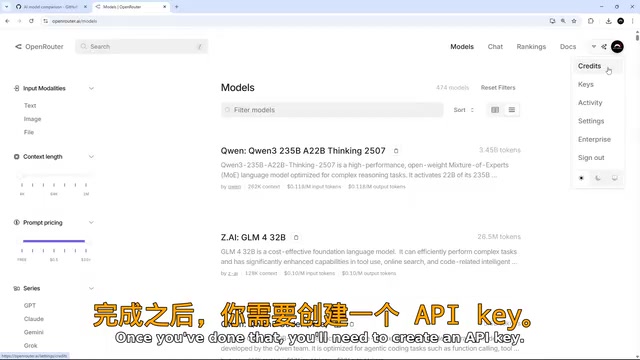Open a new browser tab
Image resolution: width=640 pixels, height=360 pixels.
point(176,7)
